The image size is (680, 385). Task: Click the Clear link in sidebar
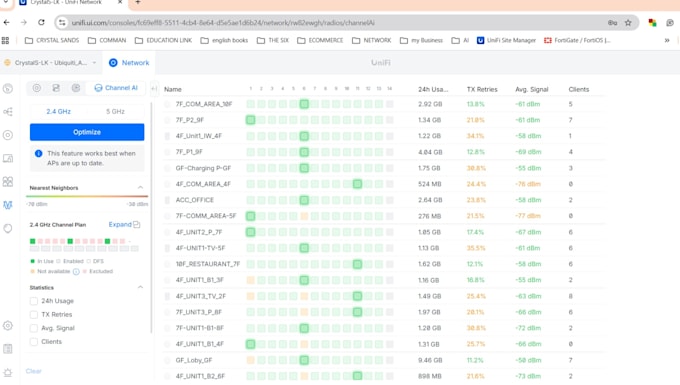[33, 371]
